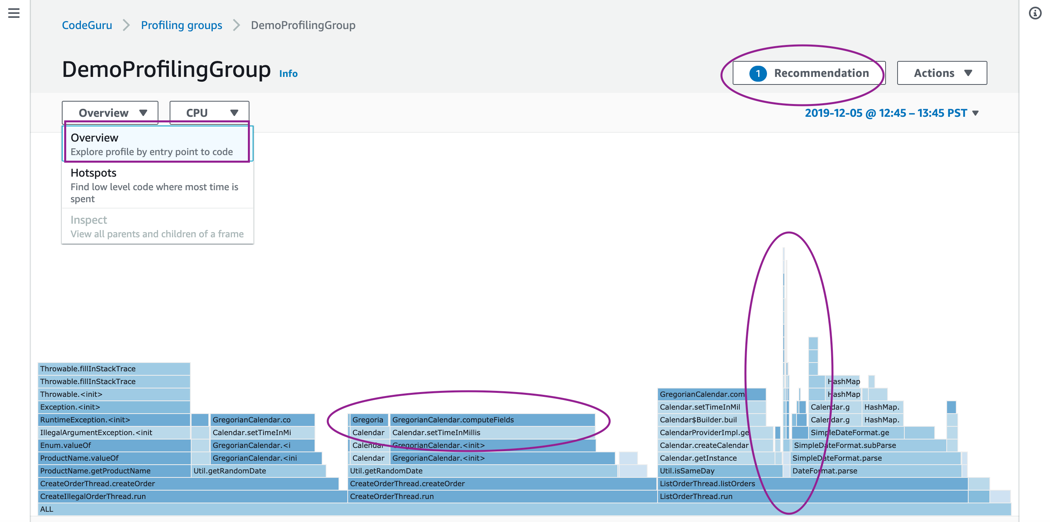Click the ALL frame in flame graph
Screen dimensions: 1050x522
tap(524, 509)
